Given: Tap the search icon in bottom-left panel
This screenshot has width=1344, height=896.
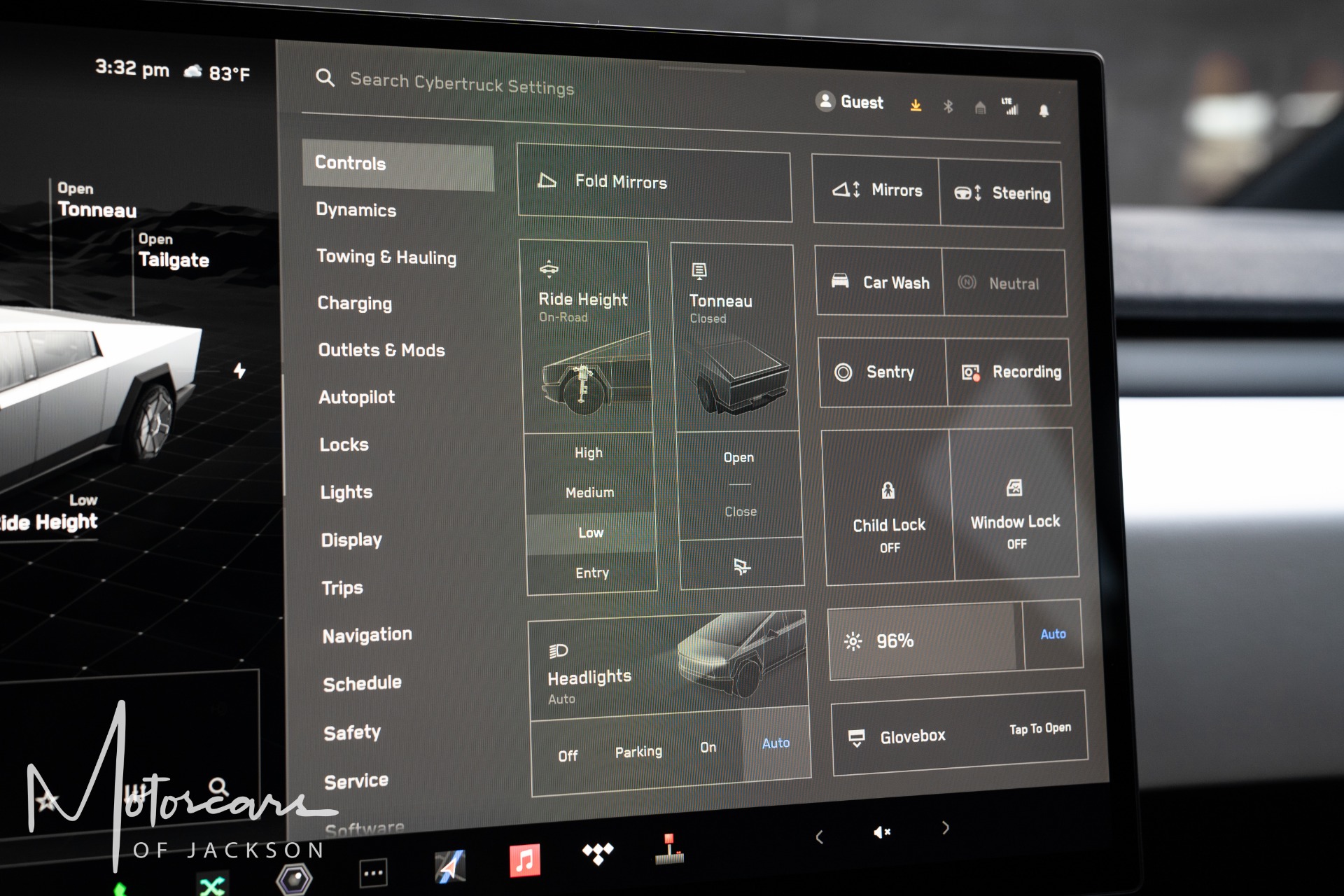Looking at the screenshot, I should coord(218,787).
